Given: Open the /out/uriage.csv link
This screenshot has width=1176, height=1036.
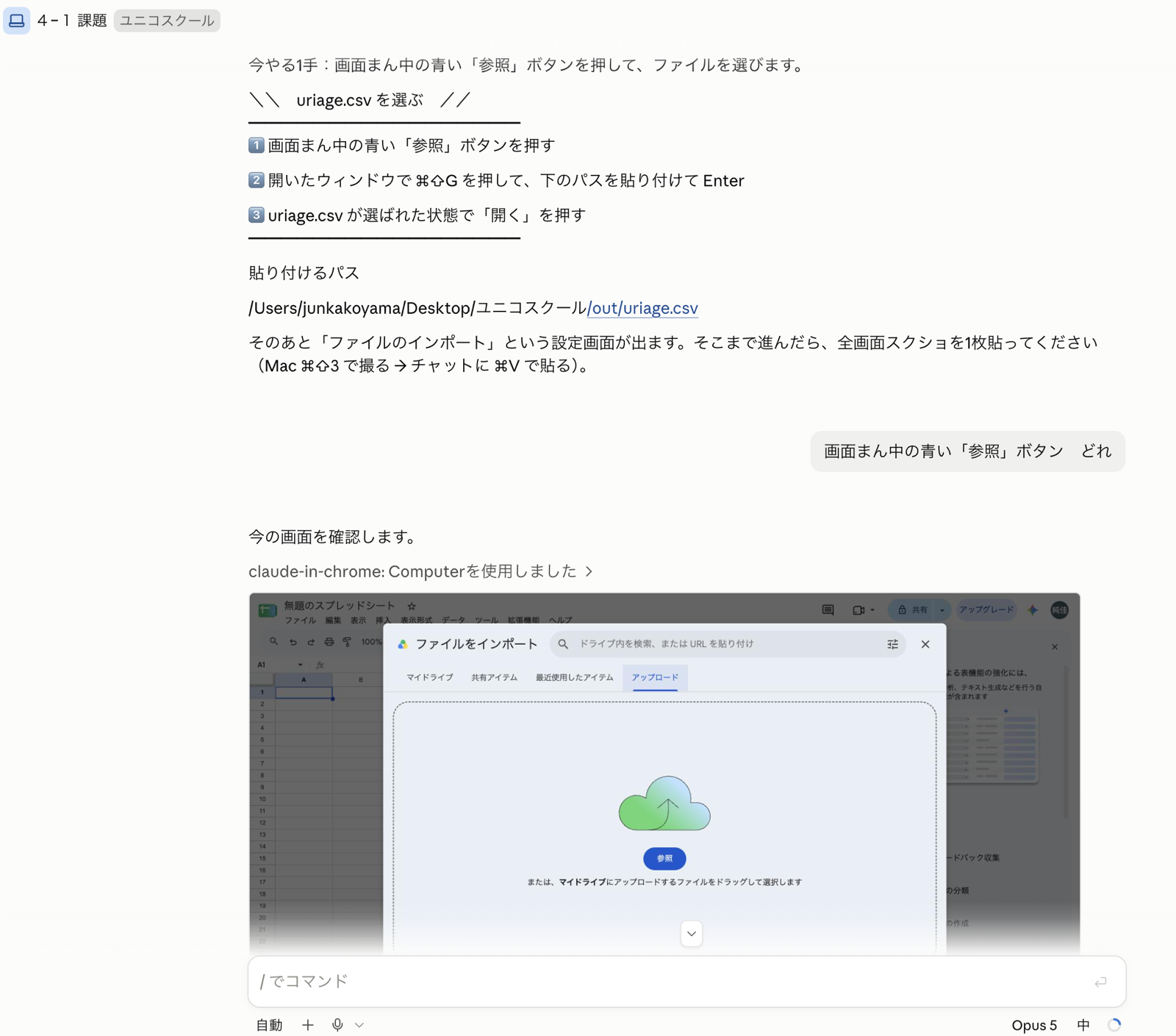Looking at the screenshot, I should coord(642,308).
